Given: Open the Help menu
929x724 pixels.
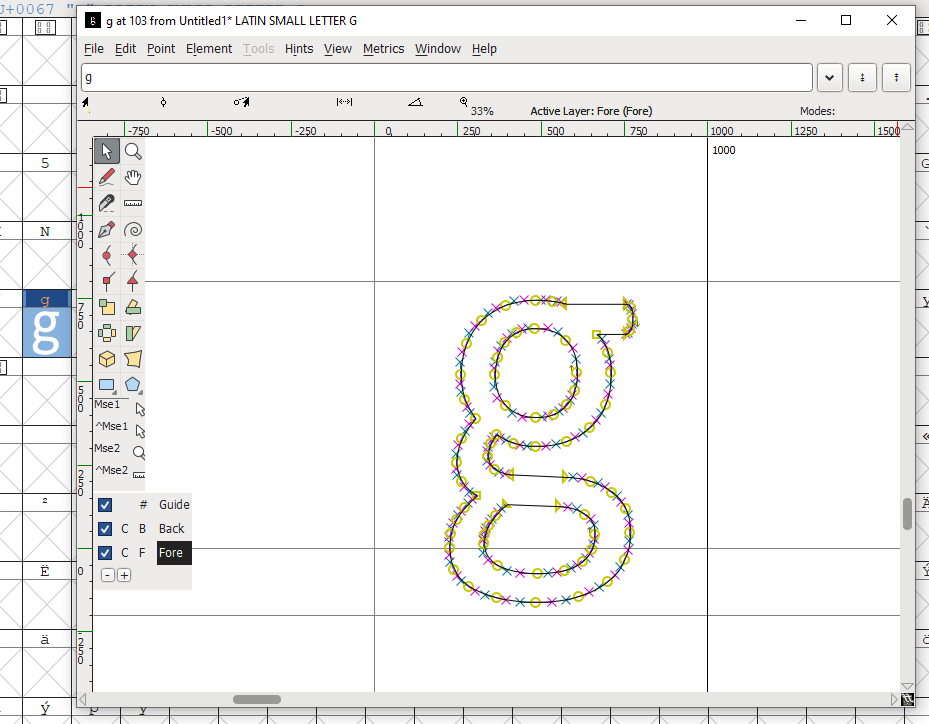Looking at the screenshot, I should click(484, 49).
